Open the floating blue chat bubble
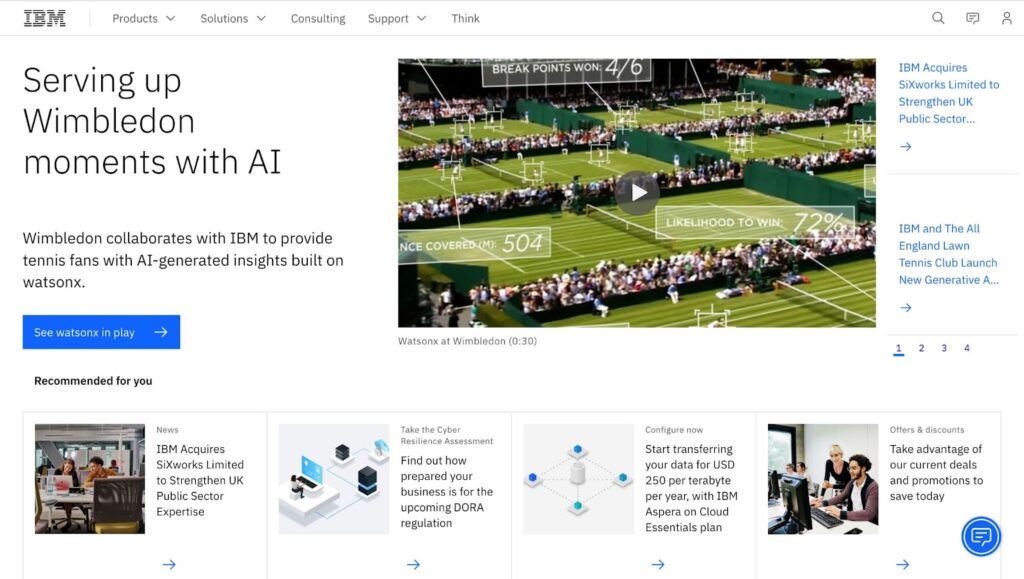This screenshot has width=1024, height=579. (x=981, y=537)
